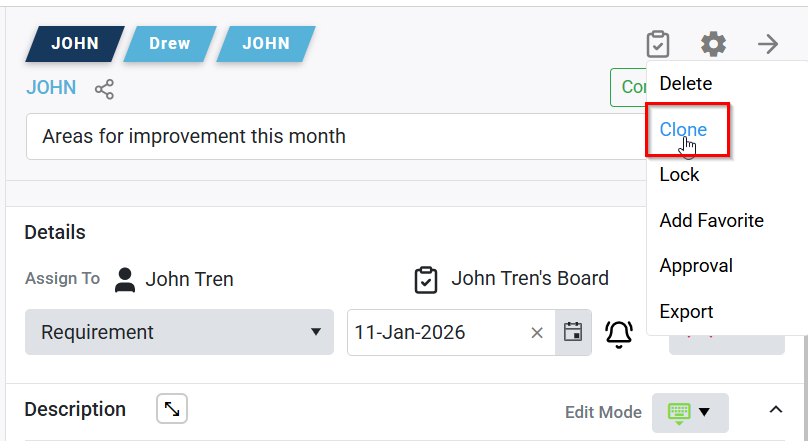Viewport: 808px width, 441px height.
Task: Click the right arrow navigation icon
Action: point(768,44)
